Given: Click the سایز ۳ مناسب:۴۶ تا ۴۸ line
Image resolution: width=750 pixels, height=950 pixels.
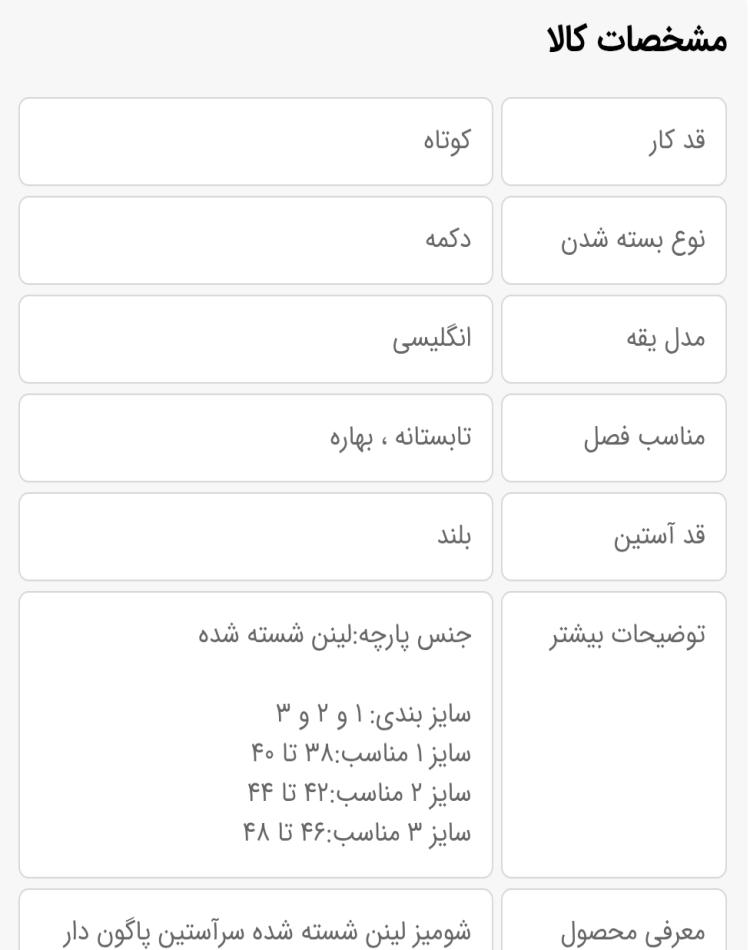Looking at the screenshot, I should pos(357,832).
